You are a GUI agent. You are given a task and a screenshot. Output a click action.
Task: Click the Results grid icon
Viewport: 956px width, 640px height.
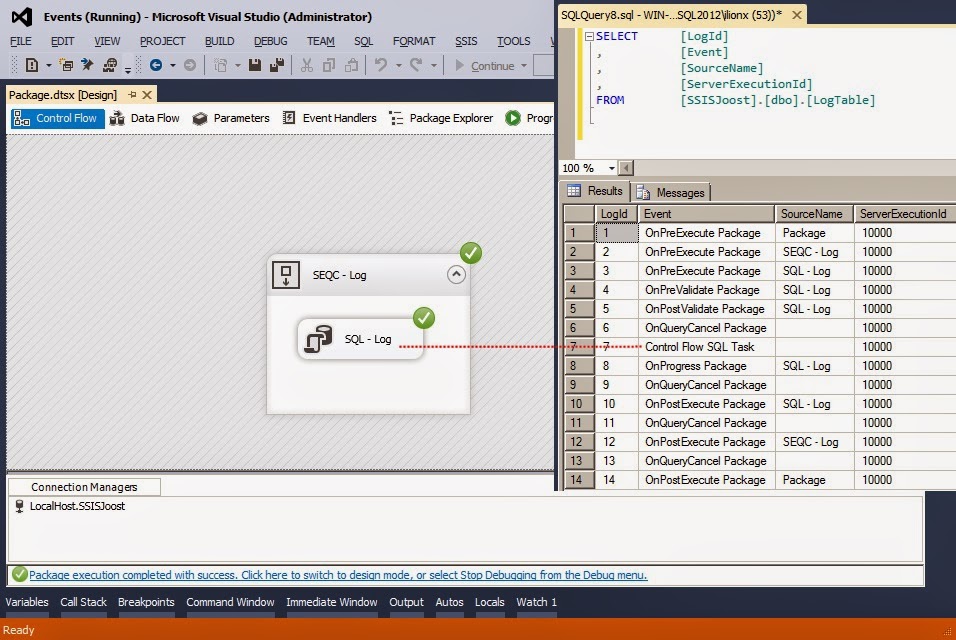574,191
